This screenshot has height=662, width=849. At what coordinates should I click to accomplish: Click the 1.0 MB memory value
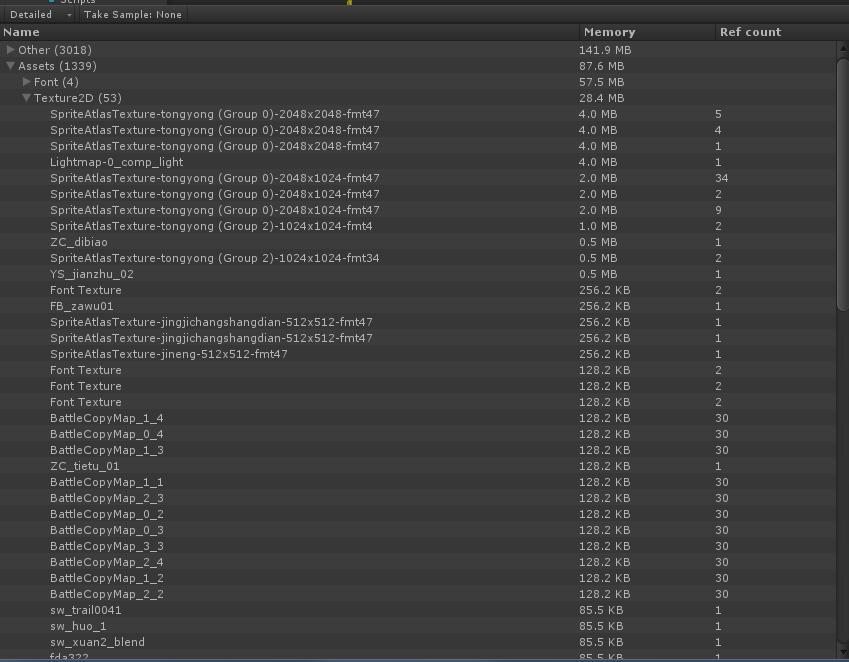click(598, 226)
